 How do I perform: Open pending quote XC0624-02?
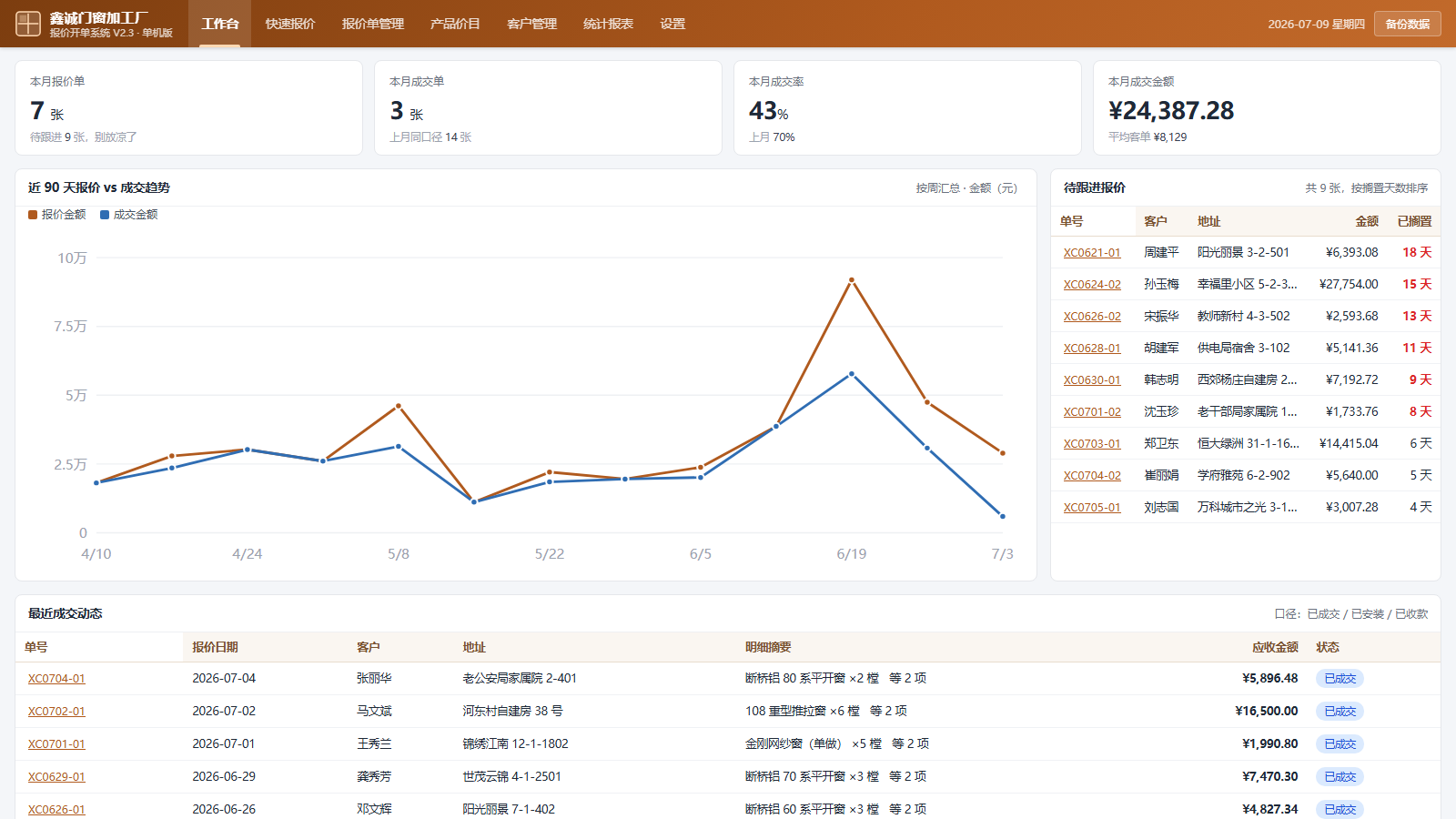pyautogui.click(x=1092, y=285)
